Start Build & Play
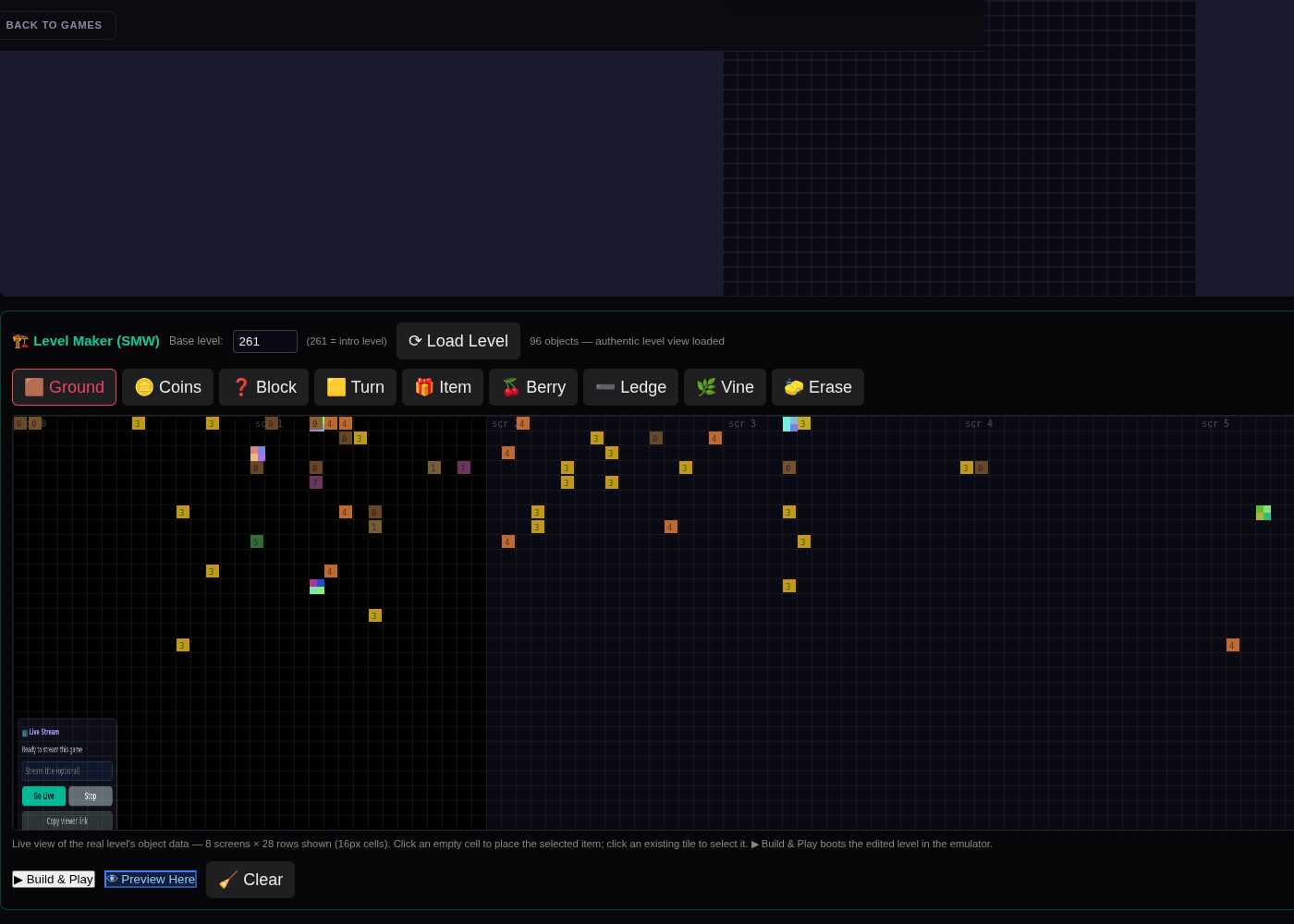 coord(54,879)
